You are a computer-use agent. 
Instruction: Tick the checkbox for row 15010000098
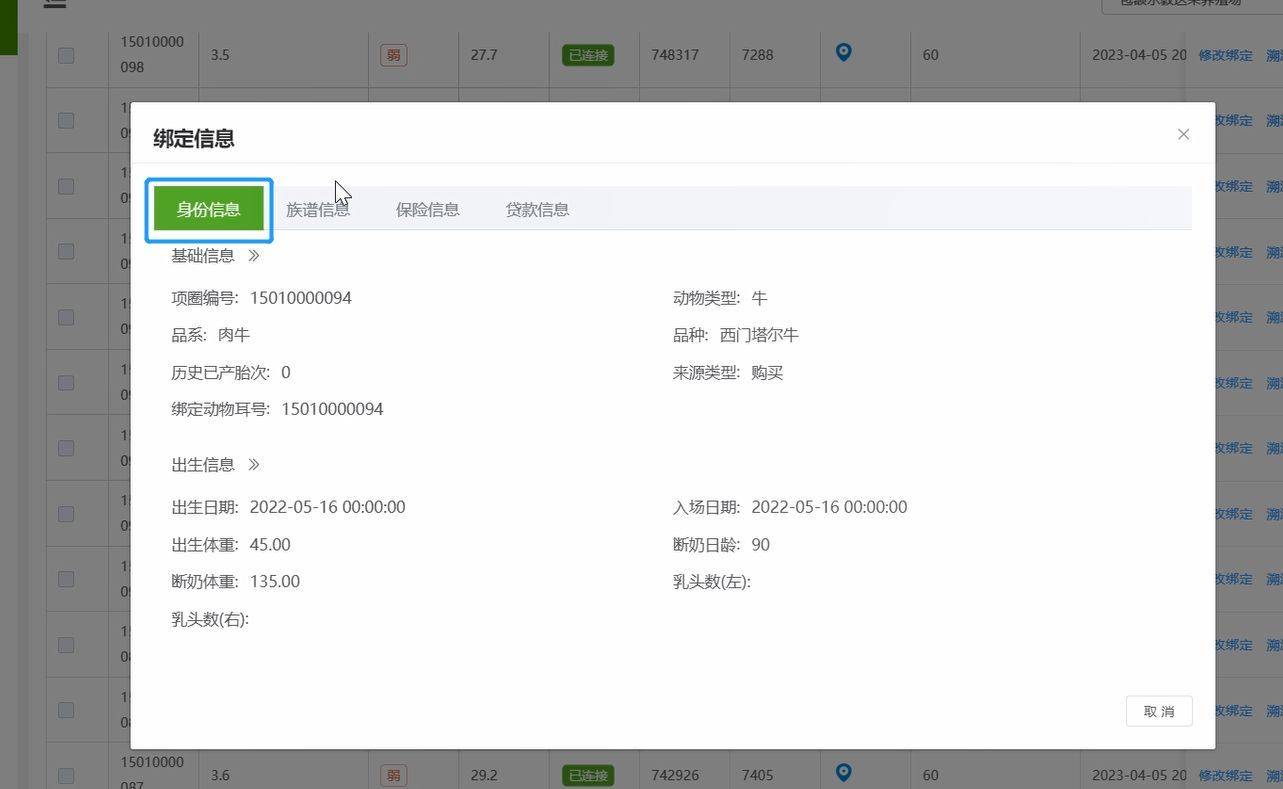click(x=66, y=55)
